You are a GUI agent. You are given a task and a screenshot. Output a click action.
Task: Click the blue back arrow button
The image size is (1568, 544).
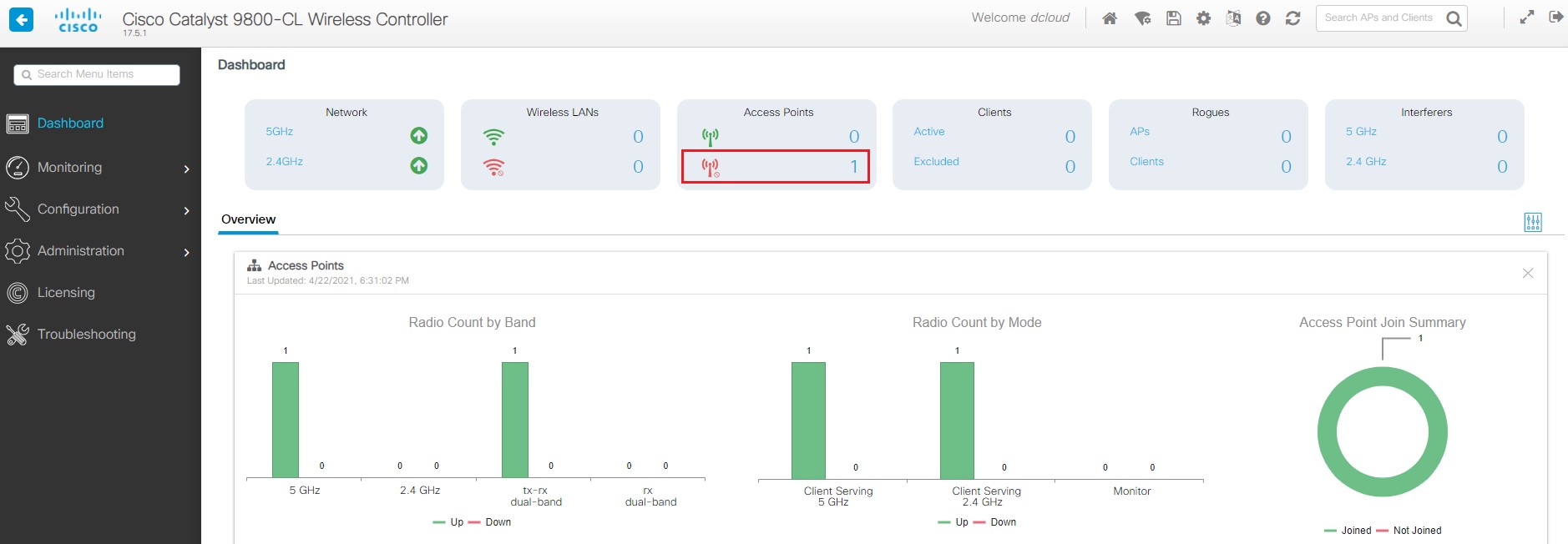(x=21, y=18)
